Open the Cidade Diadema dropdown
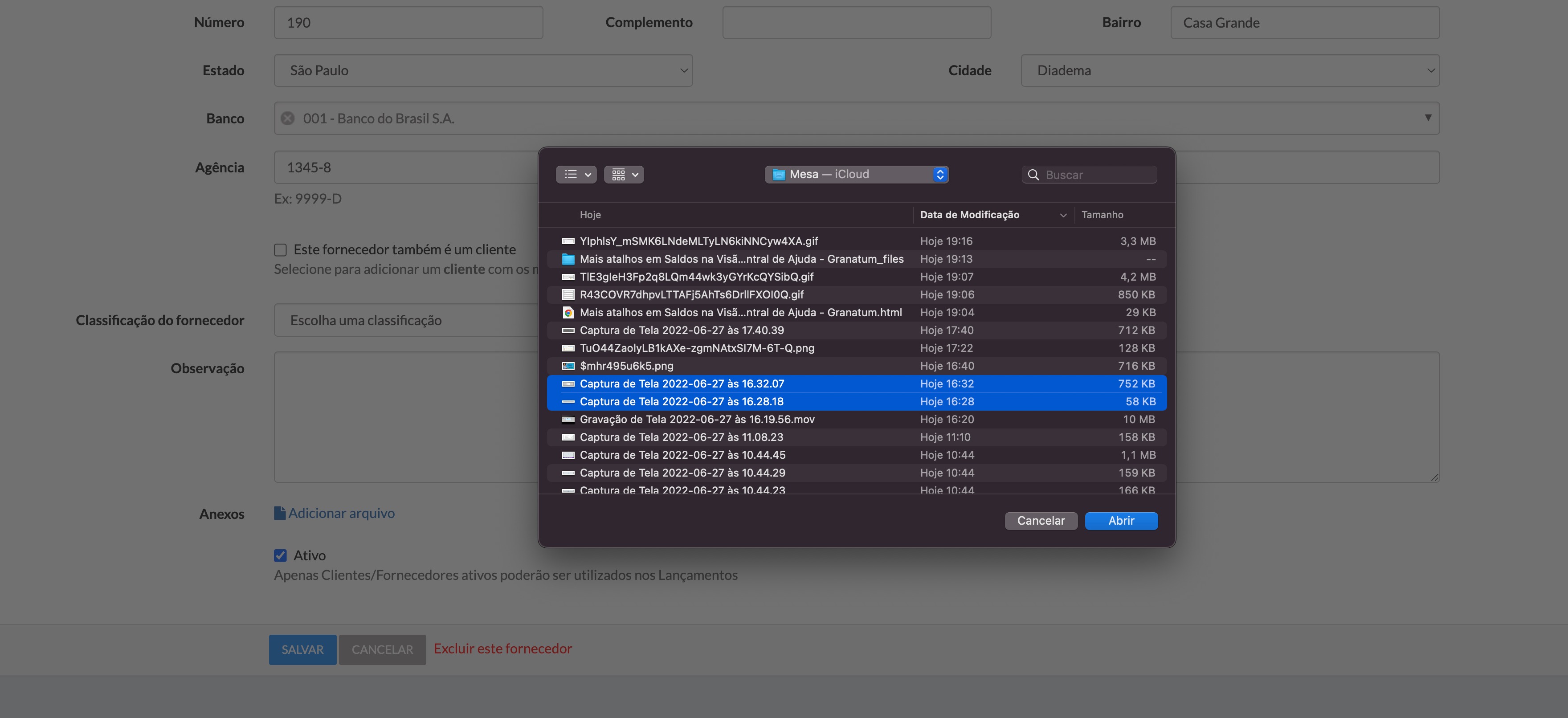Viewport: 1568px width, 718px height. click(1229, 70)
